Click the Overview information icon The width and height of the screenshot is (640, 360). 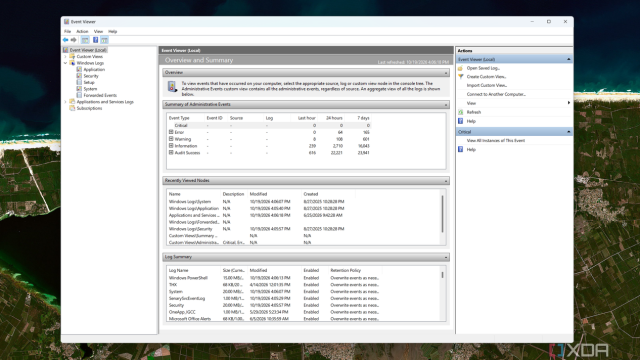(x=172, y=87)
